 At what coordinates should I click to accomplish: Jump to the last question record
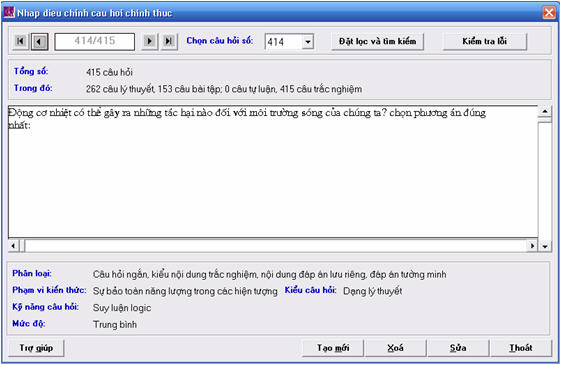tap(169, 41)
